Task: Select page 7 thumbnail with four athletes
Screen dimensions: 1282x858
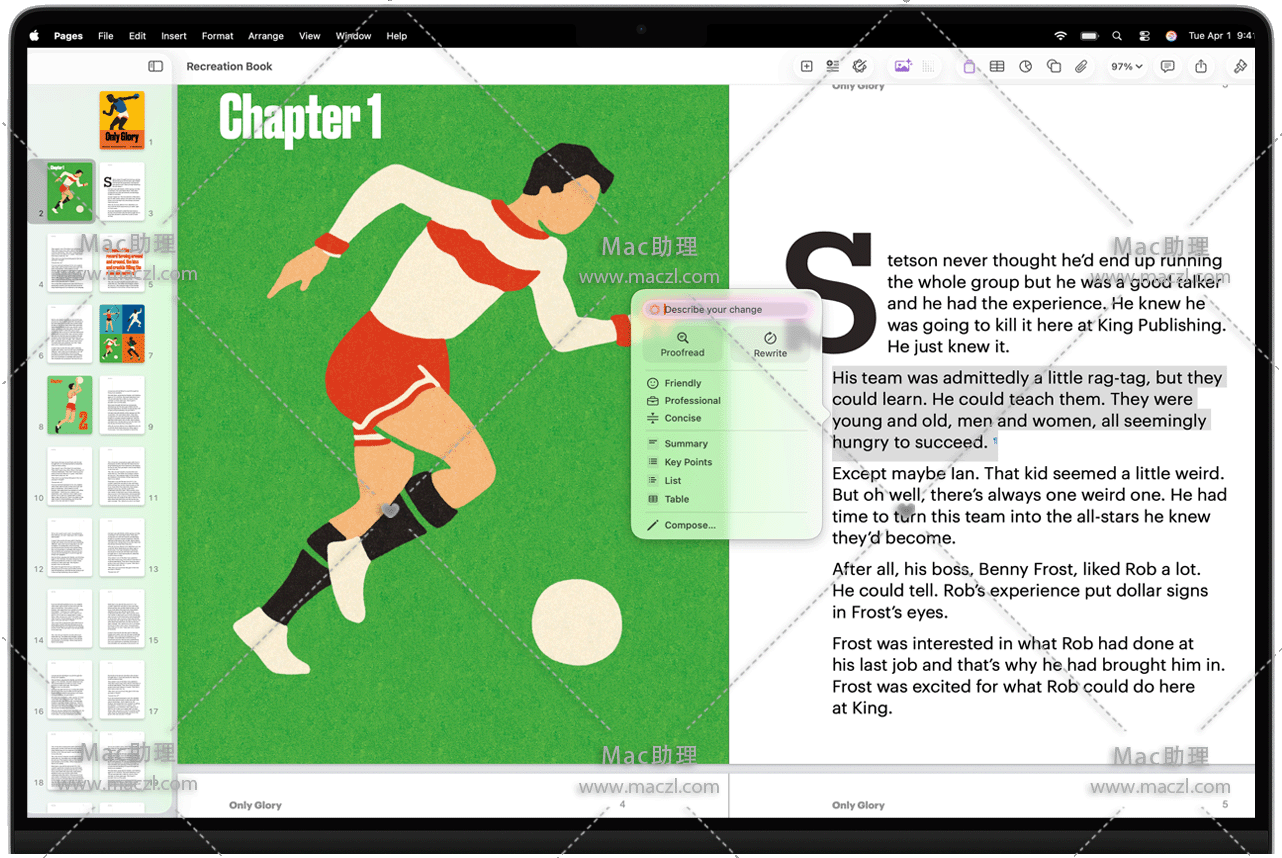Action: [122, 334]
